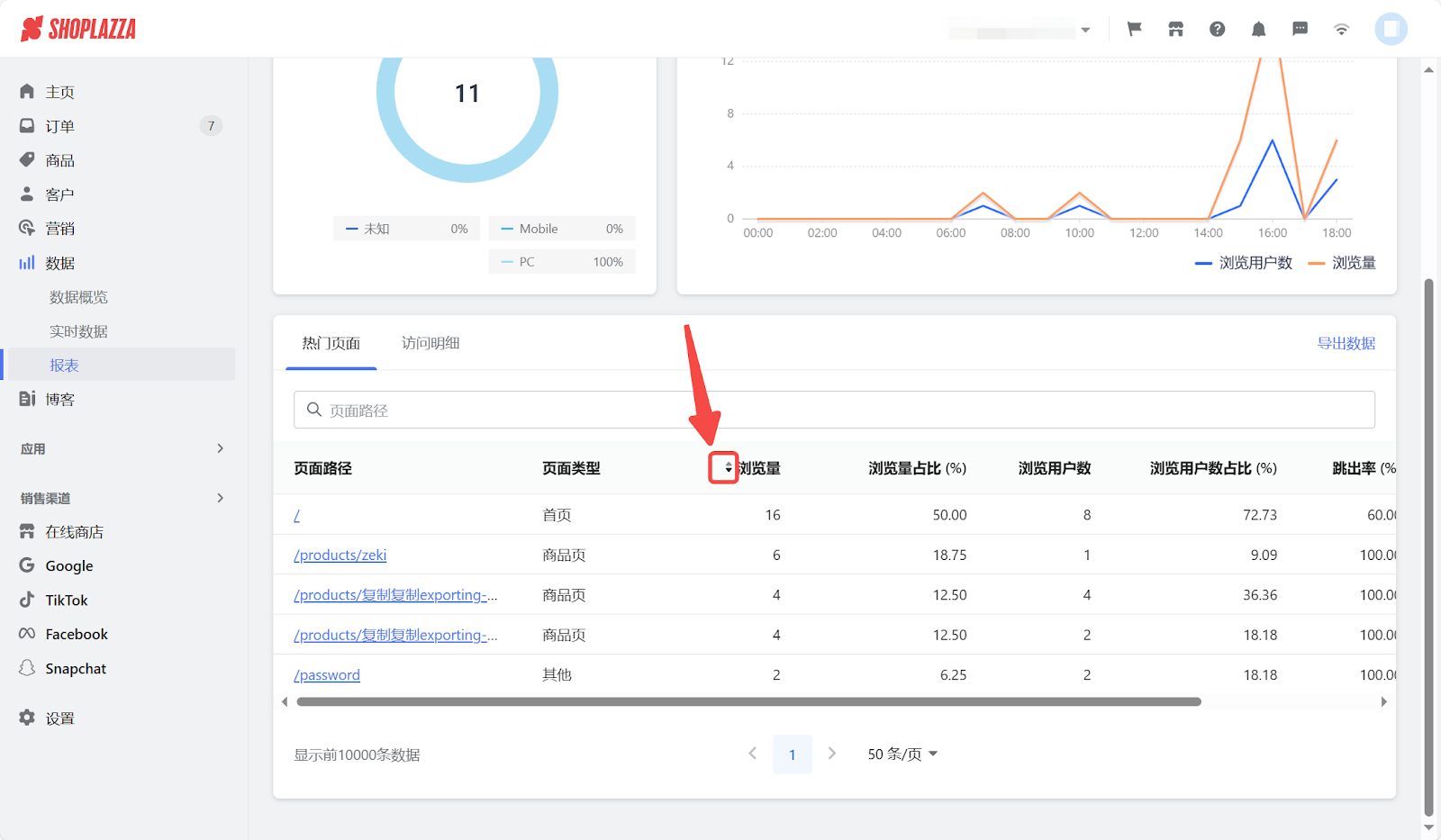Open the / homepage path link
Image resolution: width=1441 pixels, height=840 pixels.
[296, 515]
